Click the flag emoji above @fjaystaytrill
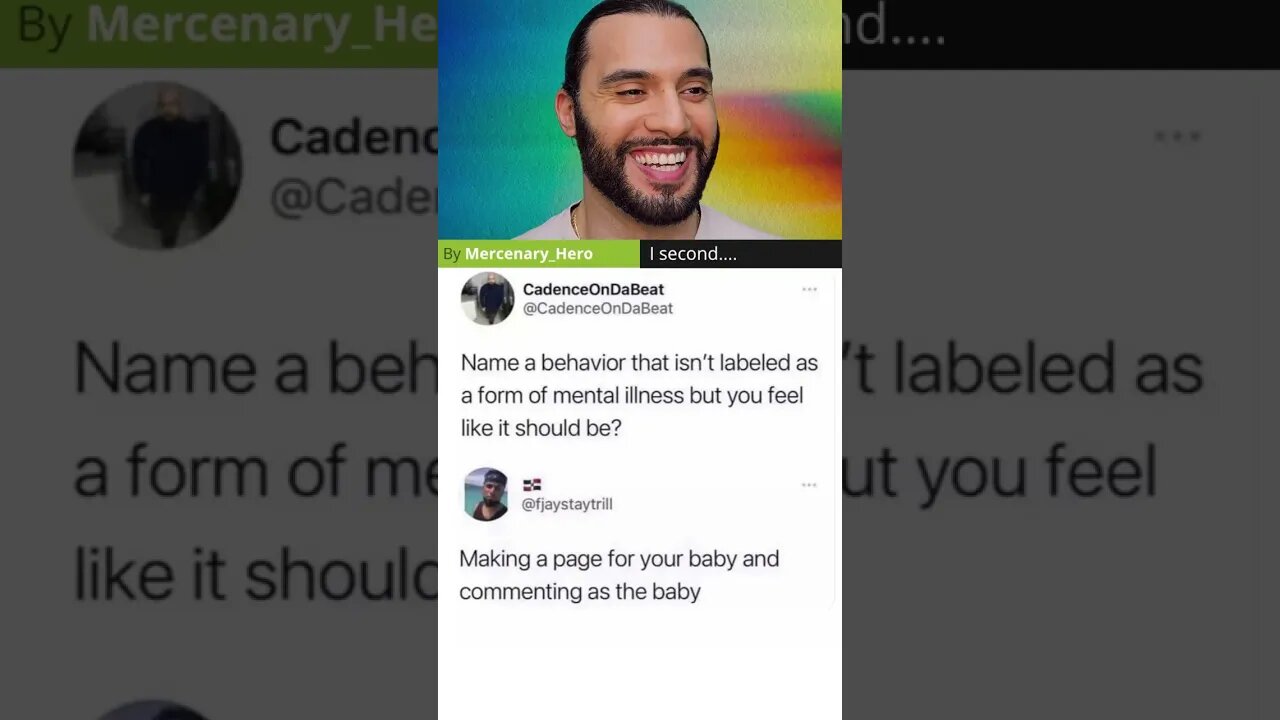1280x720 pixels. pos(532,485)
